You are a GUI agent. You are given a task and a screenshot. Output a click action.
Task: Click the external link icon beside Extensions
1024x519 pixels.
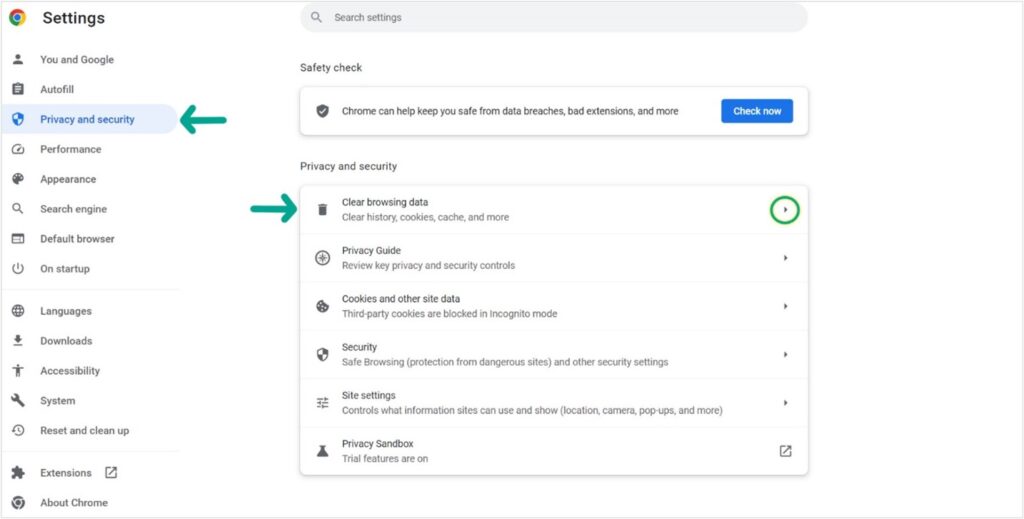pyautogui.click(x=111, y=473)
